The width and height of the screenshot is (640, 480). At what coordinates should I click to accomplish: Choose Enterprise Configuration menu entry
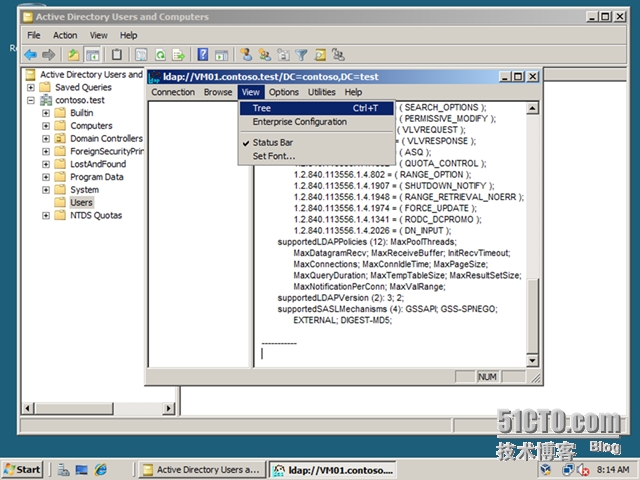tap(316, 122)
